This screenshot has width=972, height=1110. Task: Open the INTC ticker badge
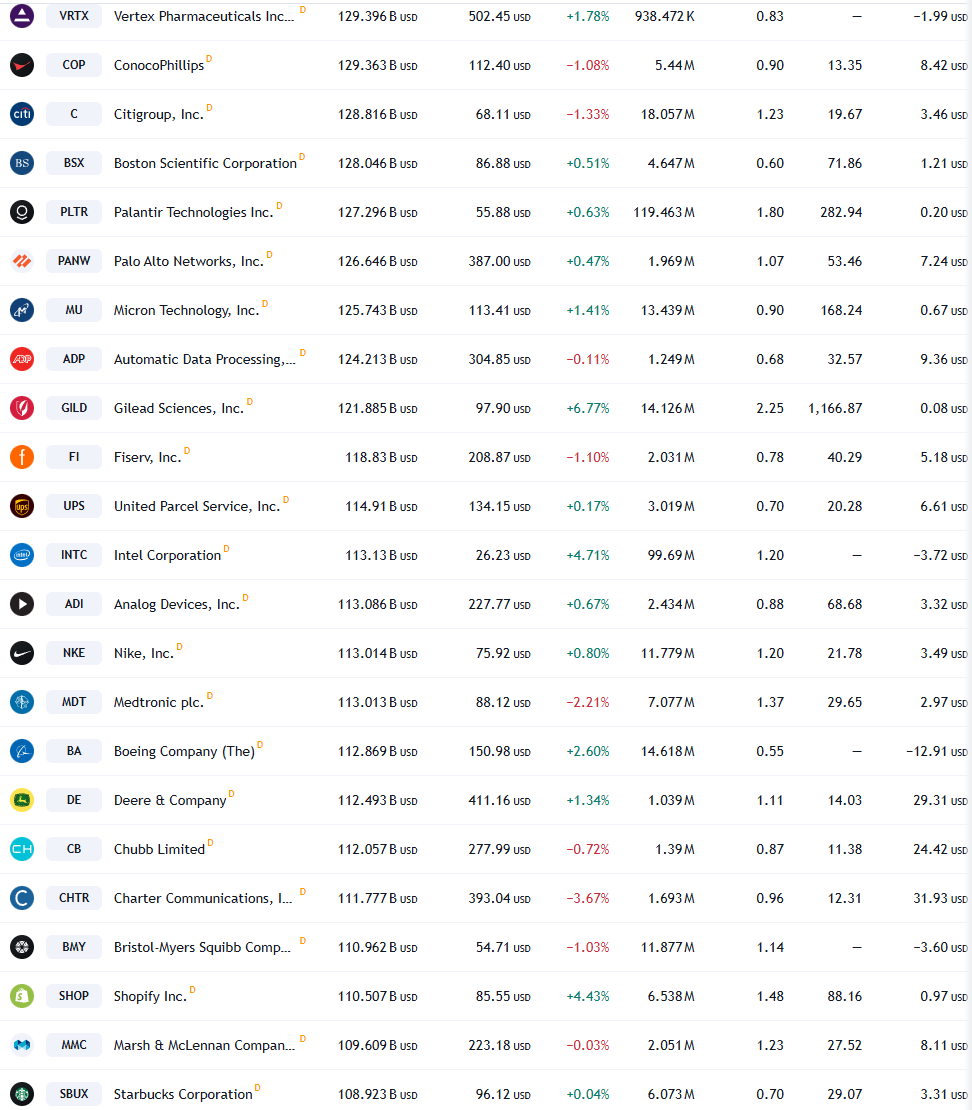(74, 554)
